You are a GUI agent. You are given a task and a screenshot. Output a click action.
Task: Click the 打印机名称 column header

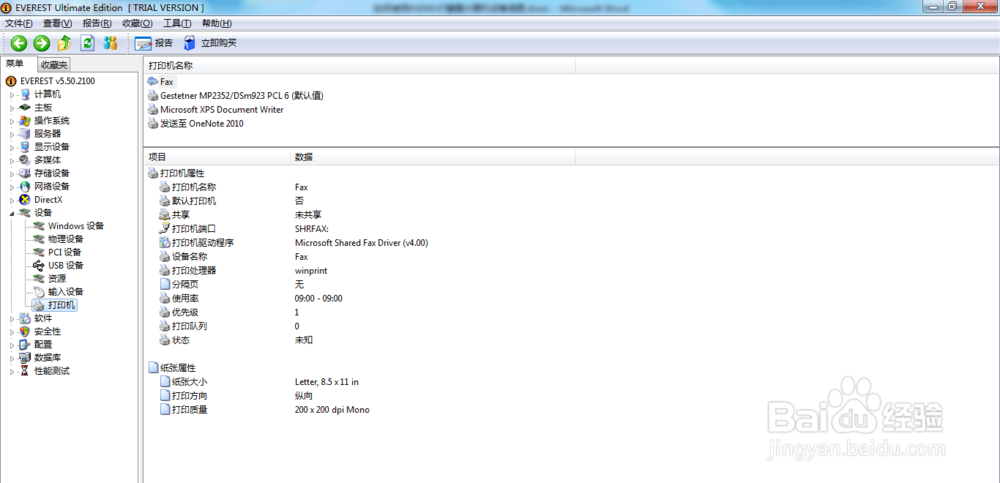[359, 66]
